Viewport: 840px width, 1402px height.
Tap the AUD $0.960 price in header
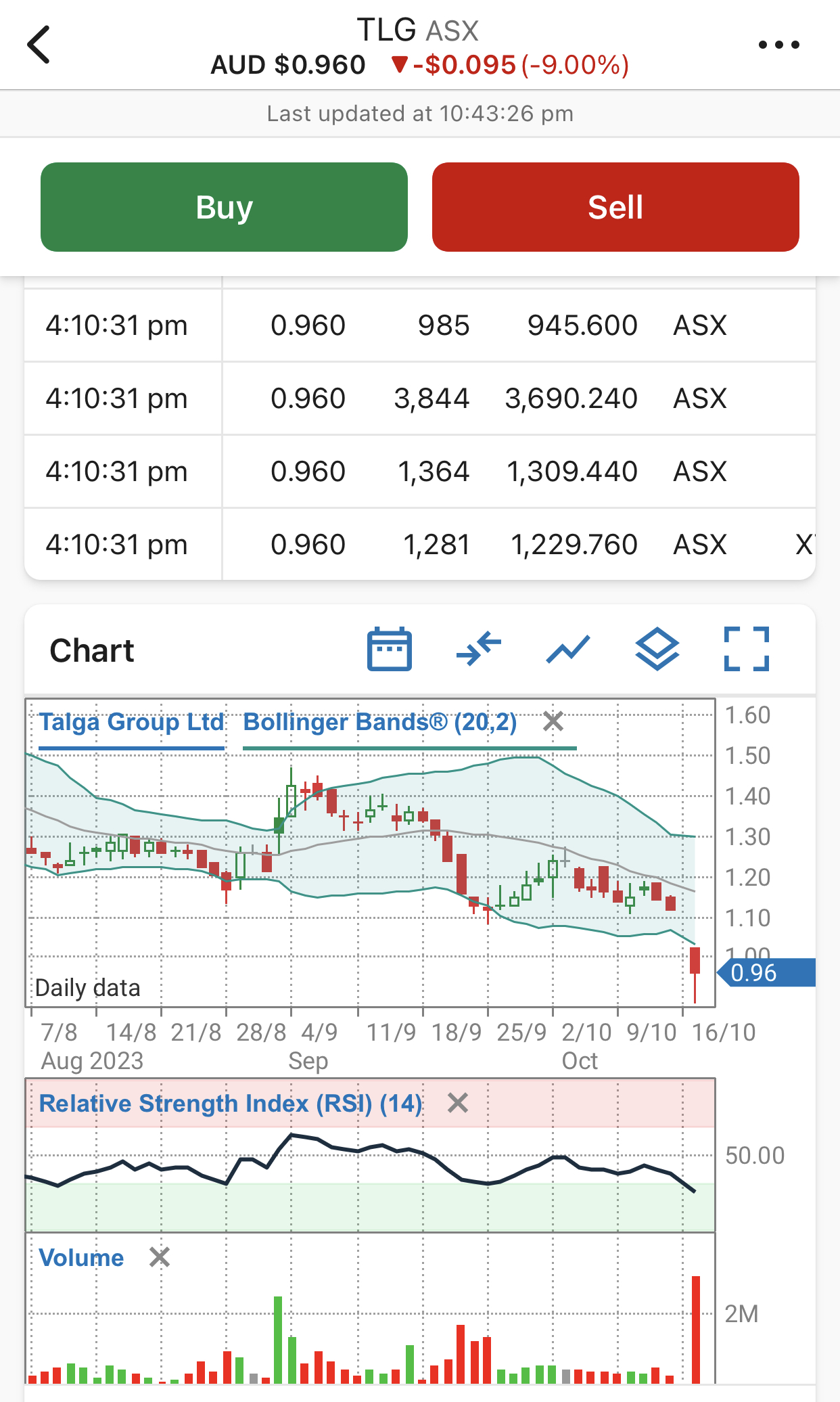pyautogui.click(x=288, y=65)
